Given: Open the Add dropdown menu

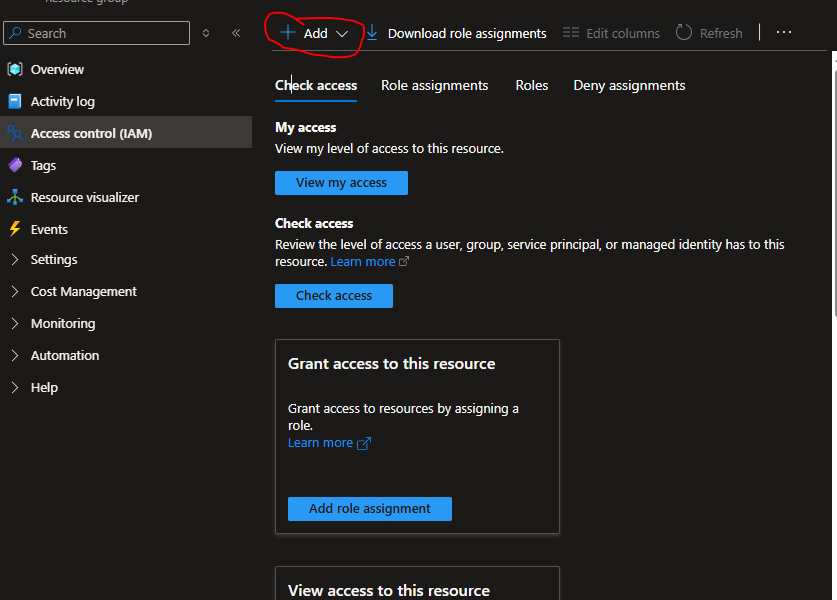Looking at the screenshot, I should pyautogui.click(x=315, y=33).
